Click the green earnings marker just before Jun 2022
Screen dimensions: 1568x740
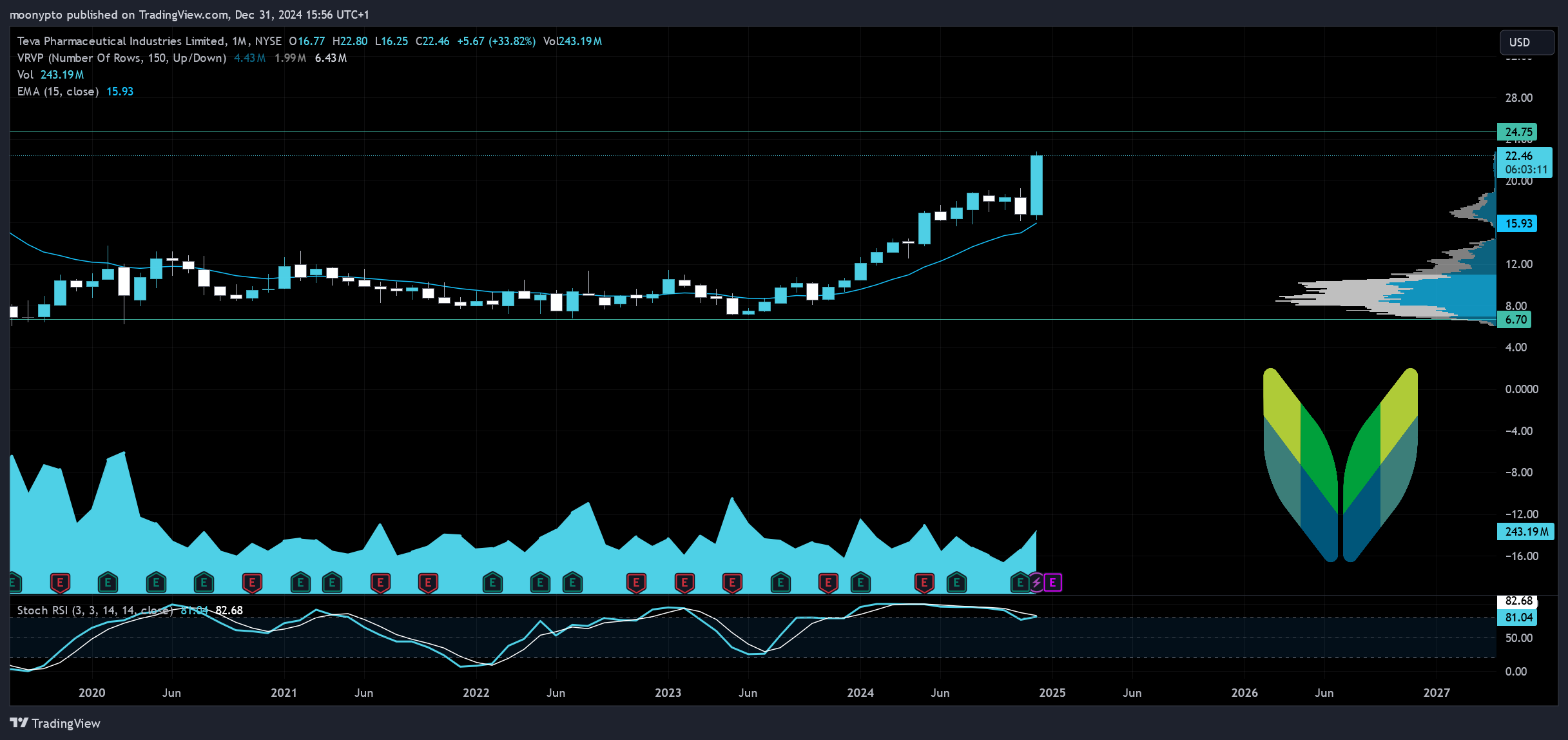pos(540,583)
